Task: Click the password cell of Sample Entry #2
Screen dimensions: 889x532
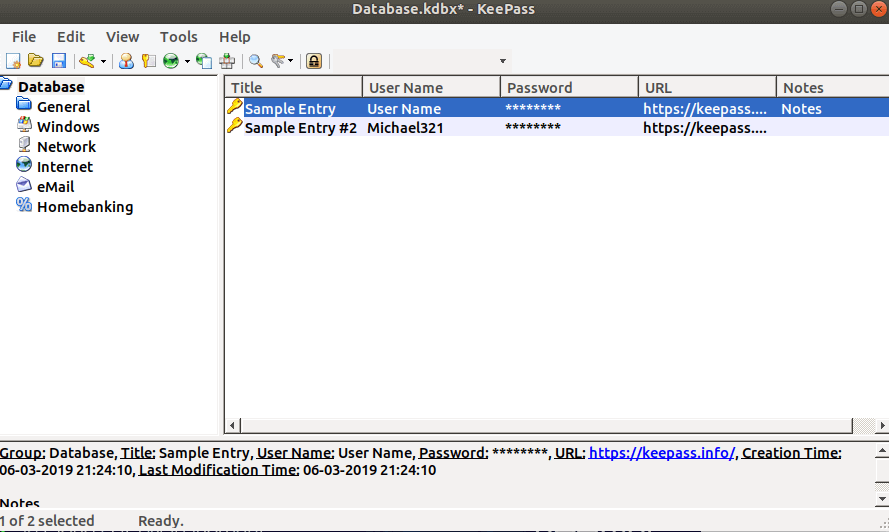Action: pyautogui.click(x=532, y=128)
